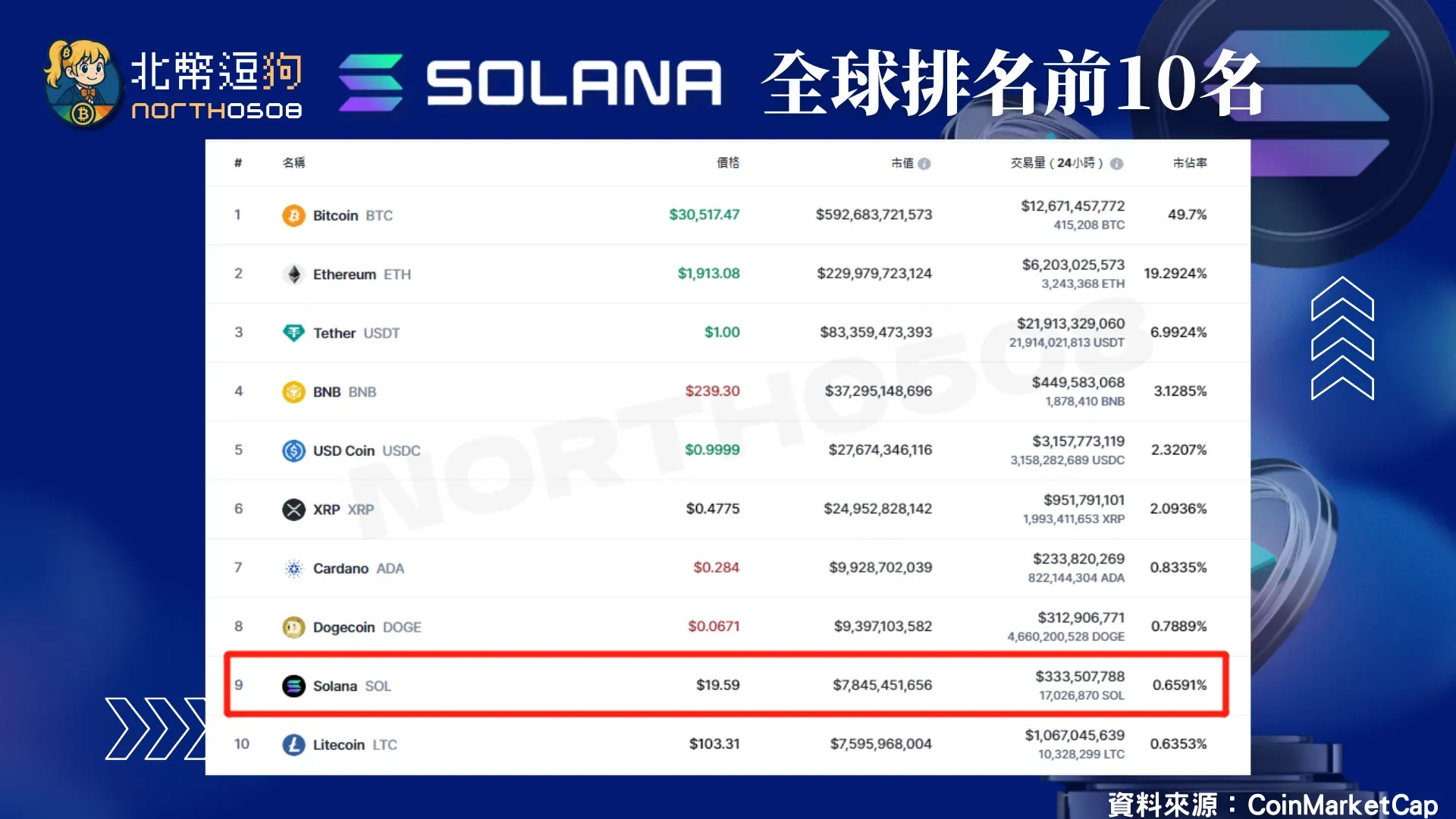Click the XRP black logo icon

(x=294, y=509)
